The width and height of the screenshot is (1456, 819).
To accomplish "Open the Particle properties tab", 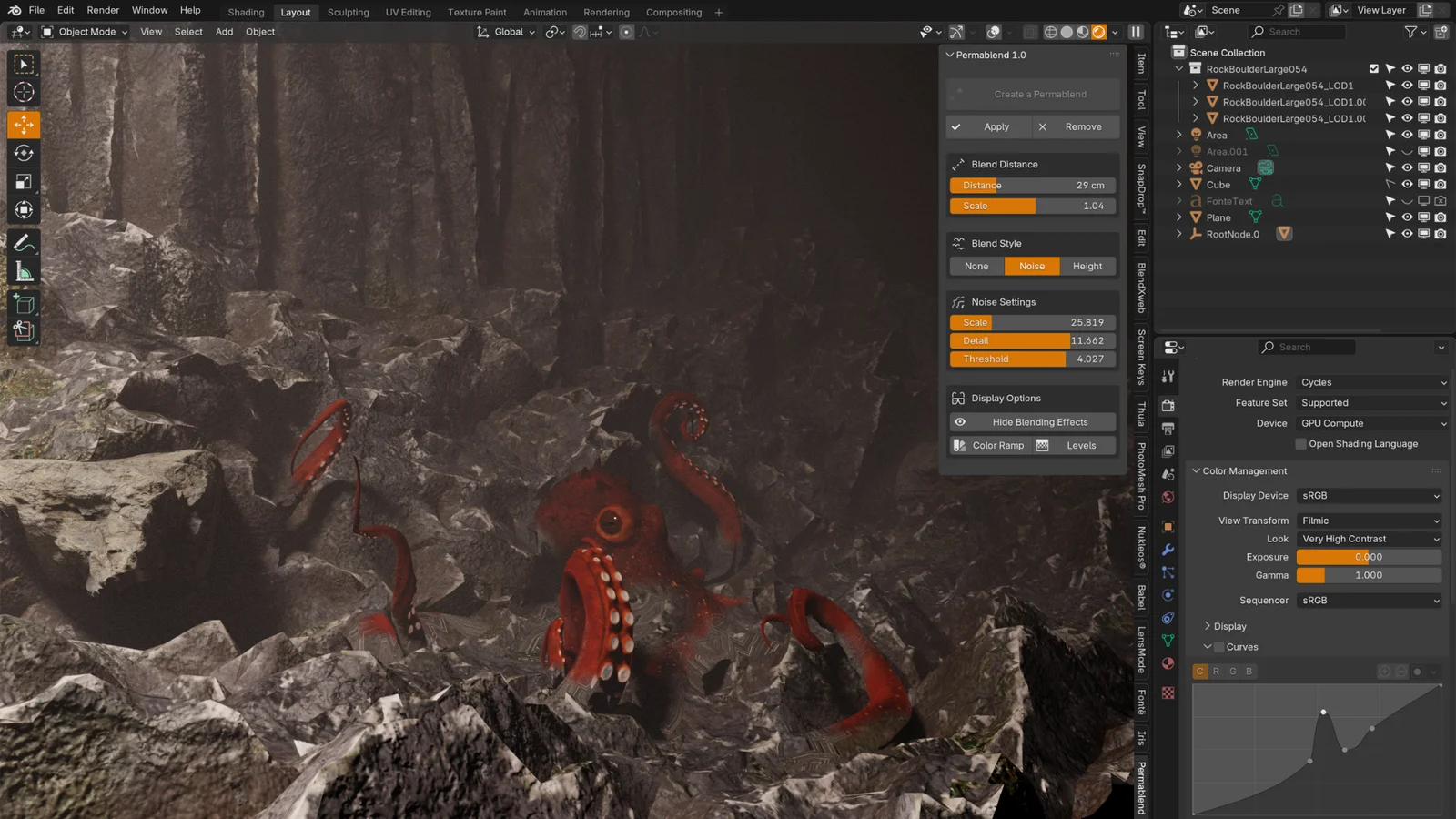I will (x=1168, y=572).
